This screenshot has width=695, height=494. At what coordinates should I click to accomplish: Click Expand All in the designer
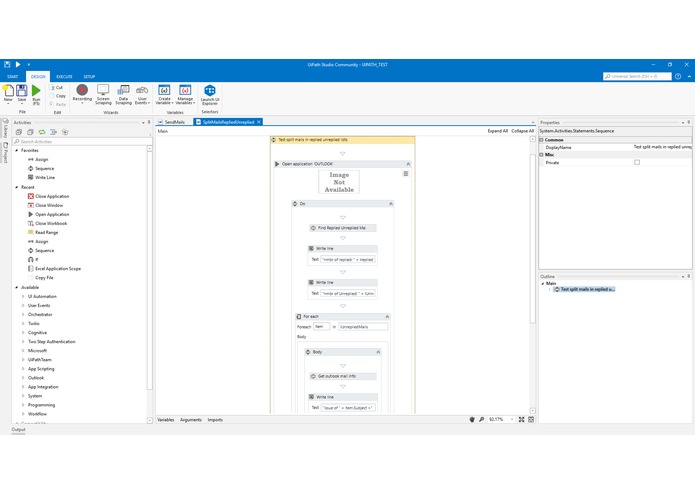pos(498,131)
